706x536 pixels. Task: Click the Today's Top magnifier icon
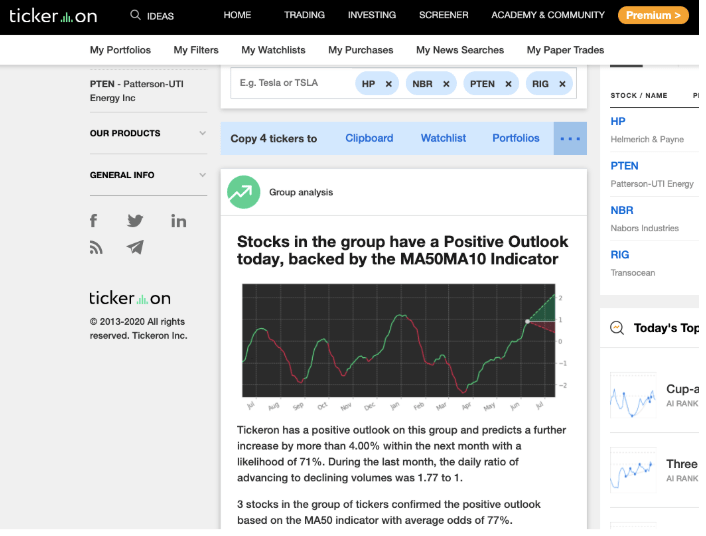[617, 328]
